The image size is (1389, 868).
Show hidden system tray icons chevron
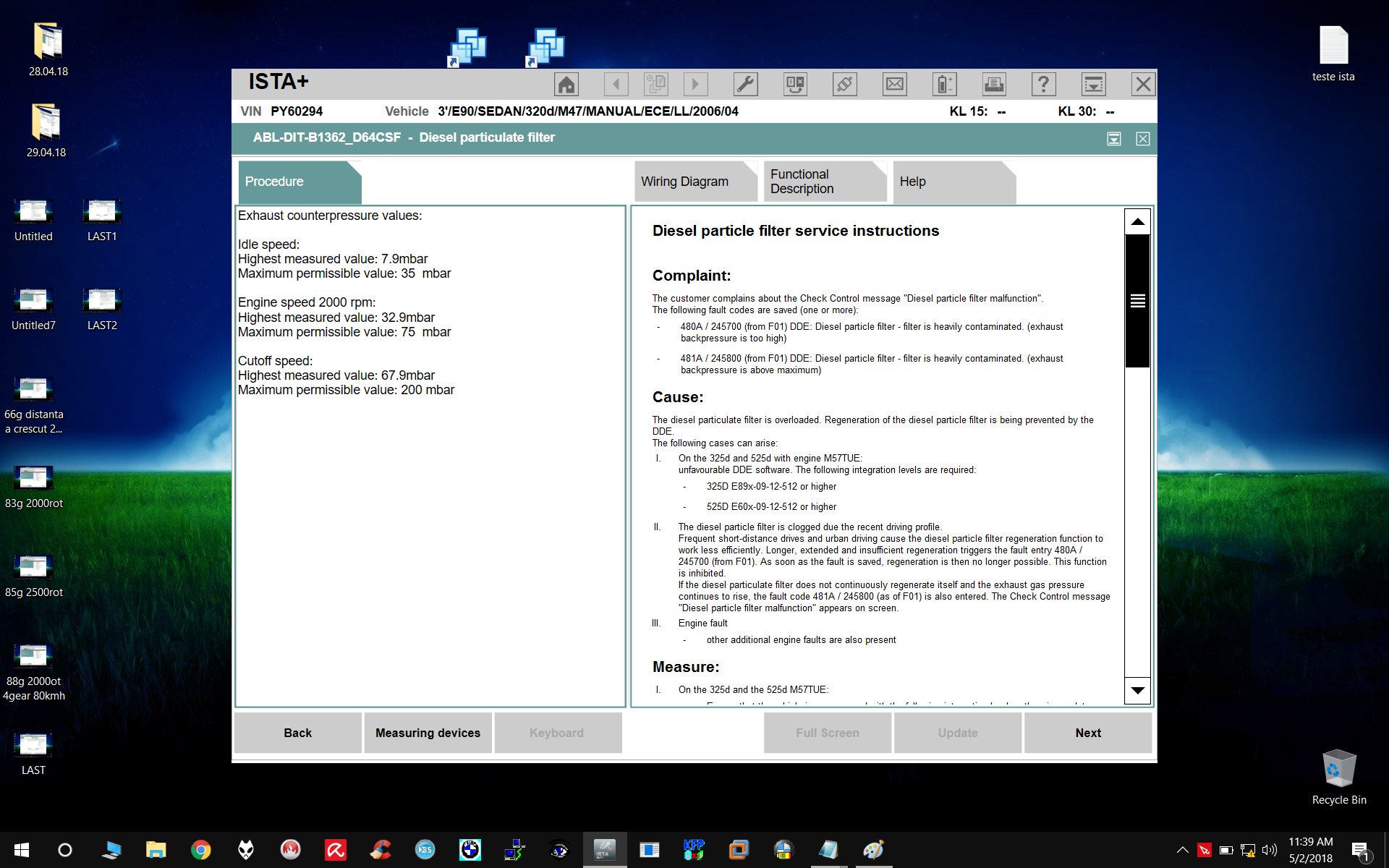click(1182, 850)
